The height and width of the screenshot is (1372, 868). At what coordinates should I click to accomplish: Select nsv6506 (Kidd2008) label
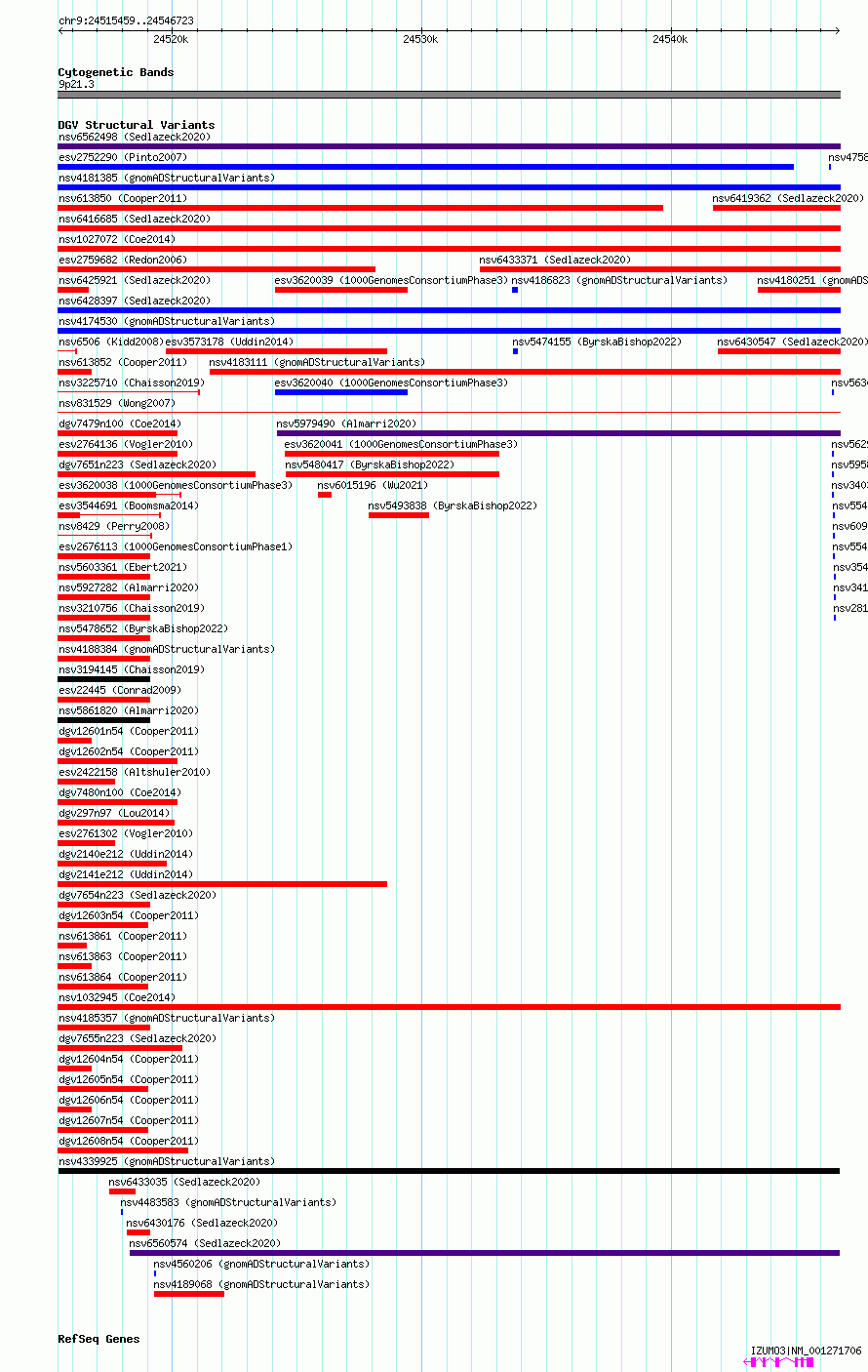[x=111, y=342]
